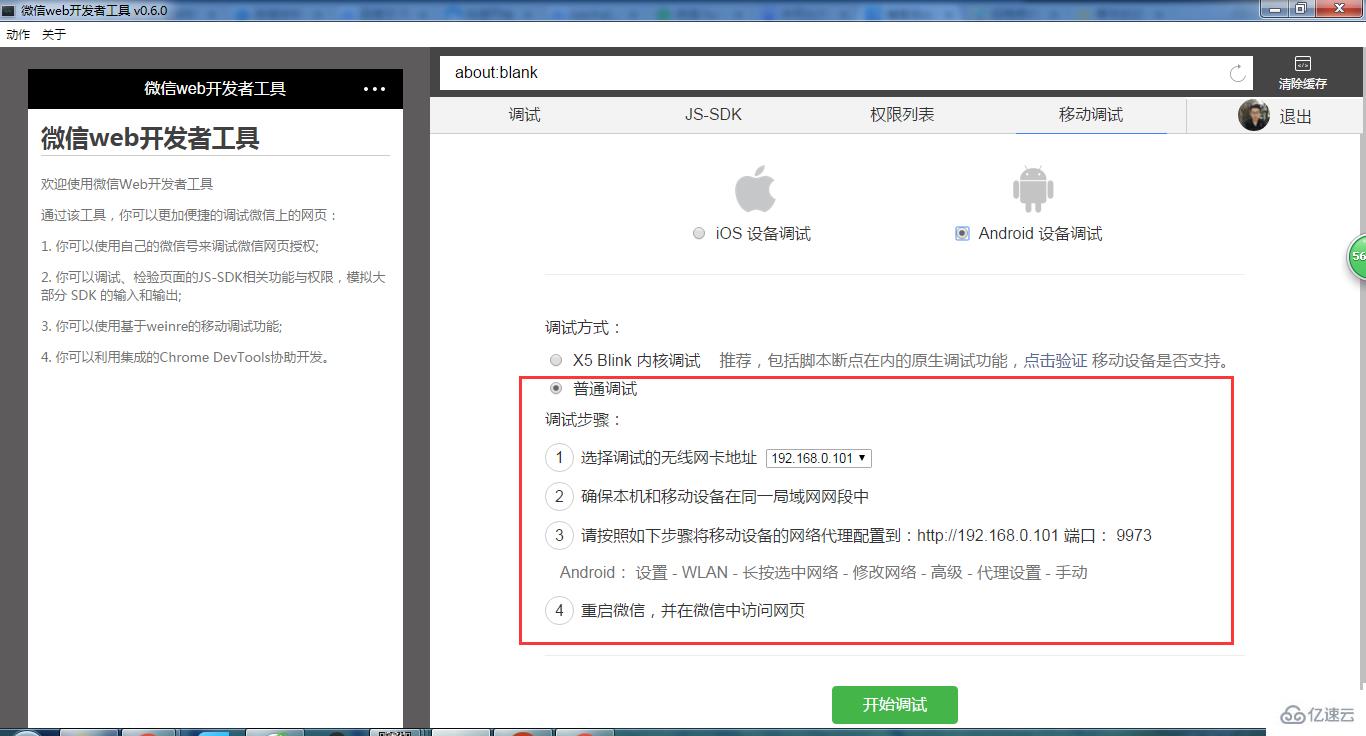Image resolution: width=1366 pixels, height=736 pixels.
Task: Click step text 选择调试的无线网卡地址
Action: 669,458
